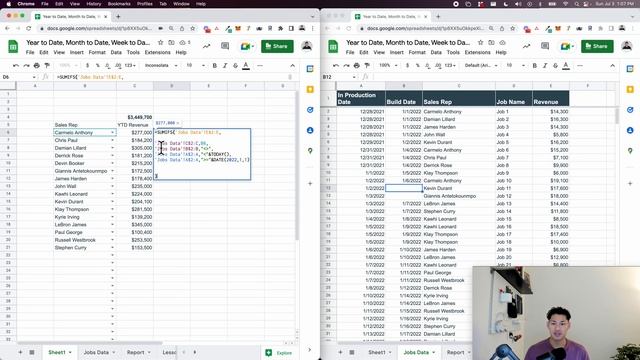This screenshot has height=360, width=640.
Task: Open the dropdown arrow for Carmelo Anthony cell
Action: tap(113, 133)
